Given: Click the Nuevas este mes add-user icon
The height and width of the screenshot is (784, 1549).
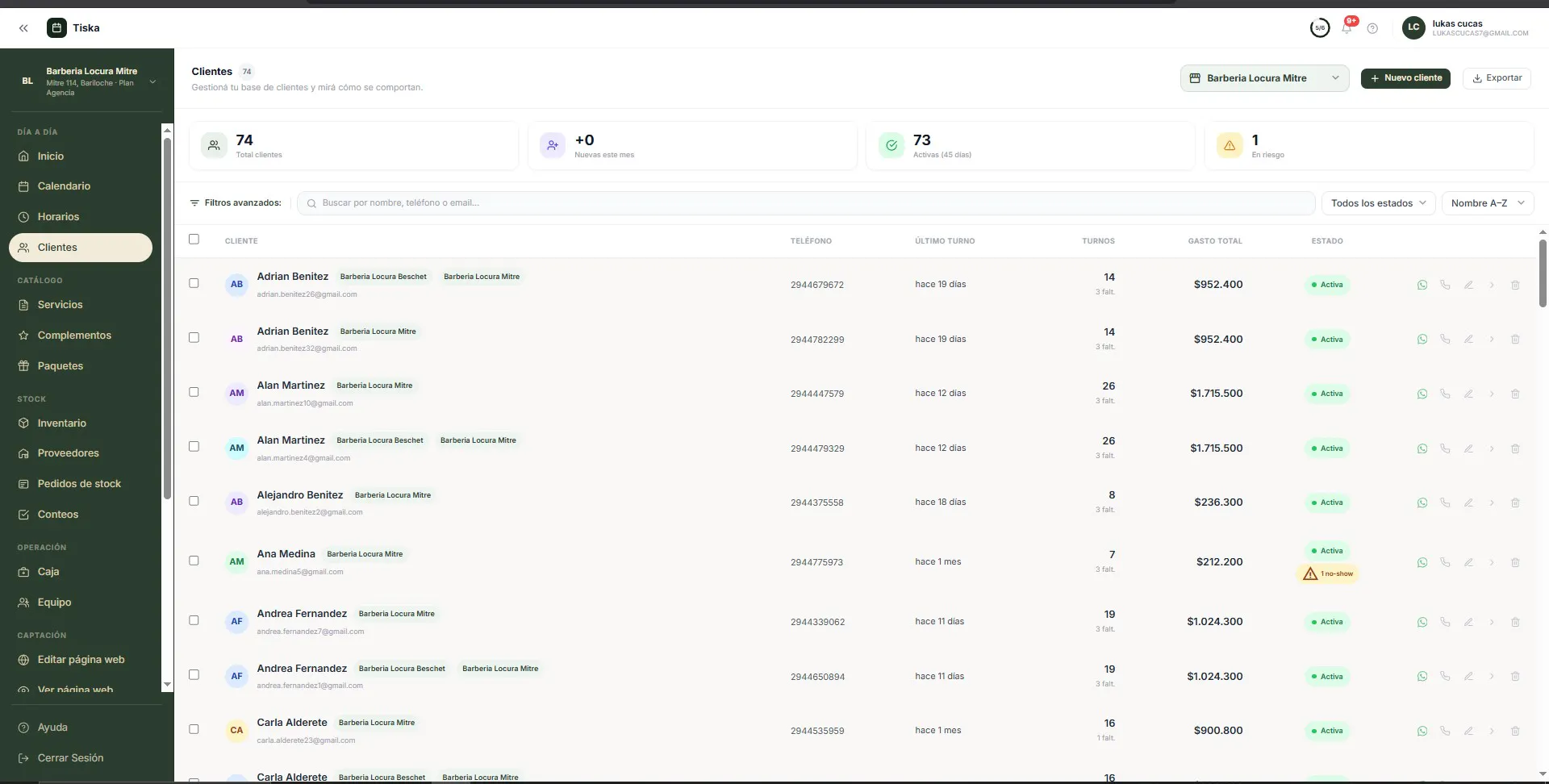Looking at the screenshot, I should (553, 145).
